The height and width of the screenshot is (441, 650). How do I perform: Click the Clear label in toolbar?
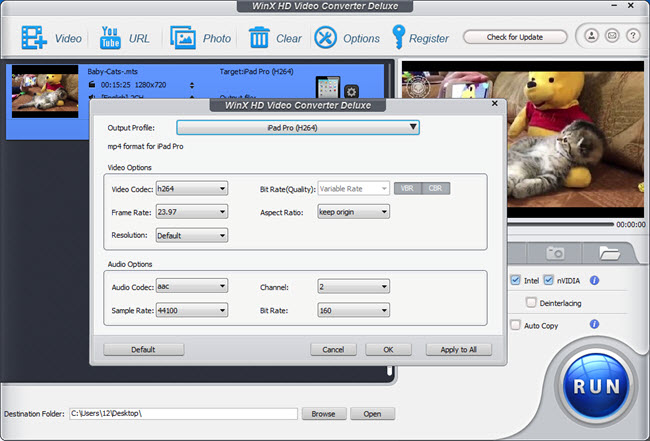(289, 39)
